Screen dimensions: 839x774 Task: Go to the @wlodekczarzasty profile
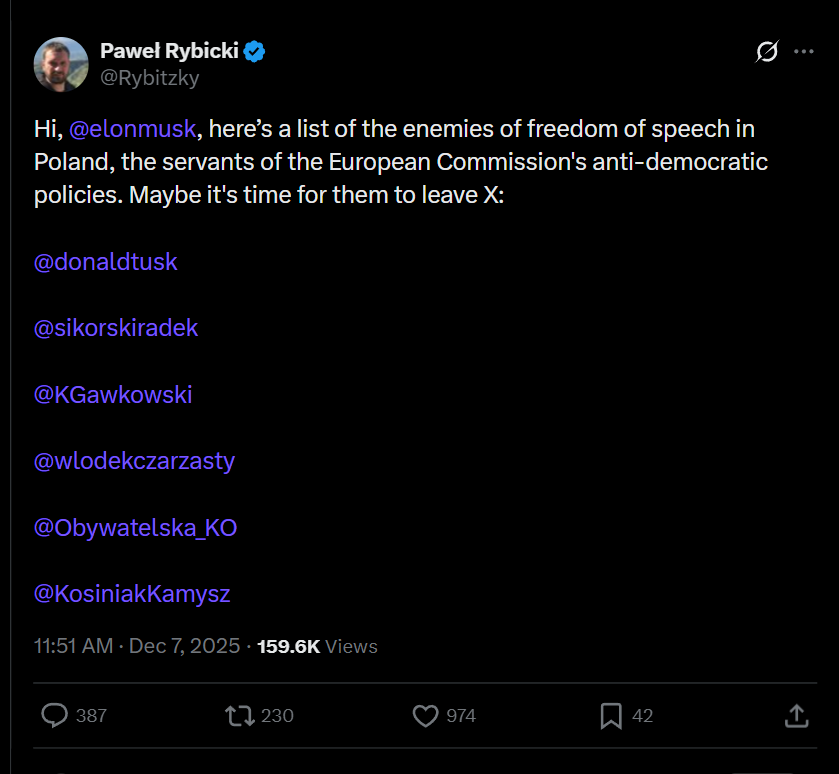pyautogui.click(x=134, y=461)
